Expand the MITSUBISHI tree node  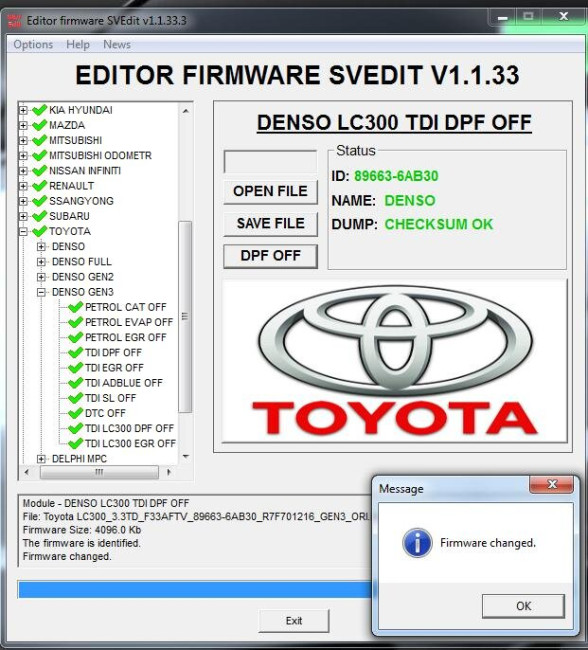pos(24,141)
